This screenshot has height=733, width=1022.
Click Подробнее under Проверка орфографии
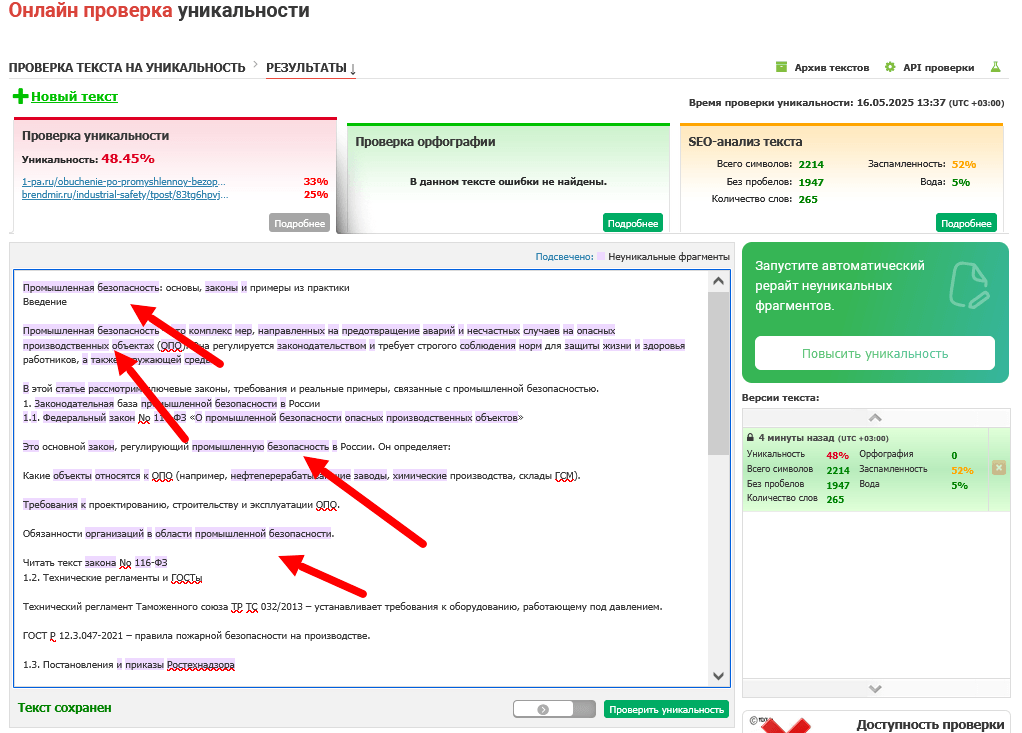pyautogui.click(x=632, y=223)
